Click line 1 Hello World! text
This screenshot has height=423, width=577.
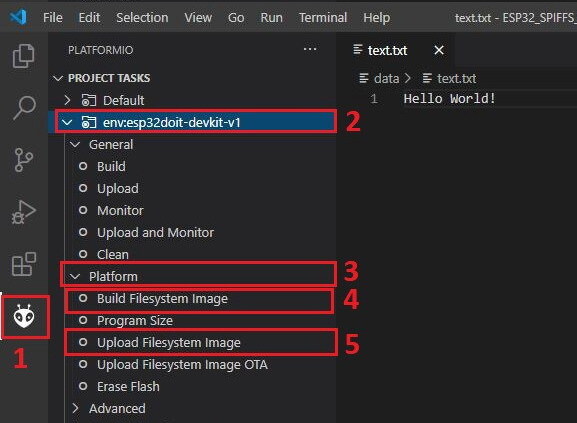(449, 99)
